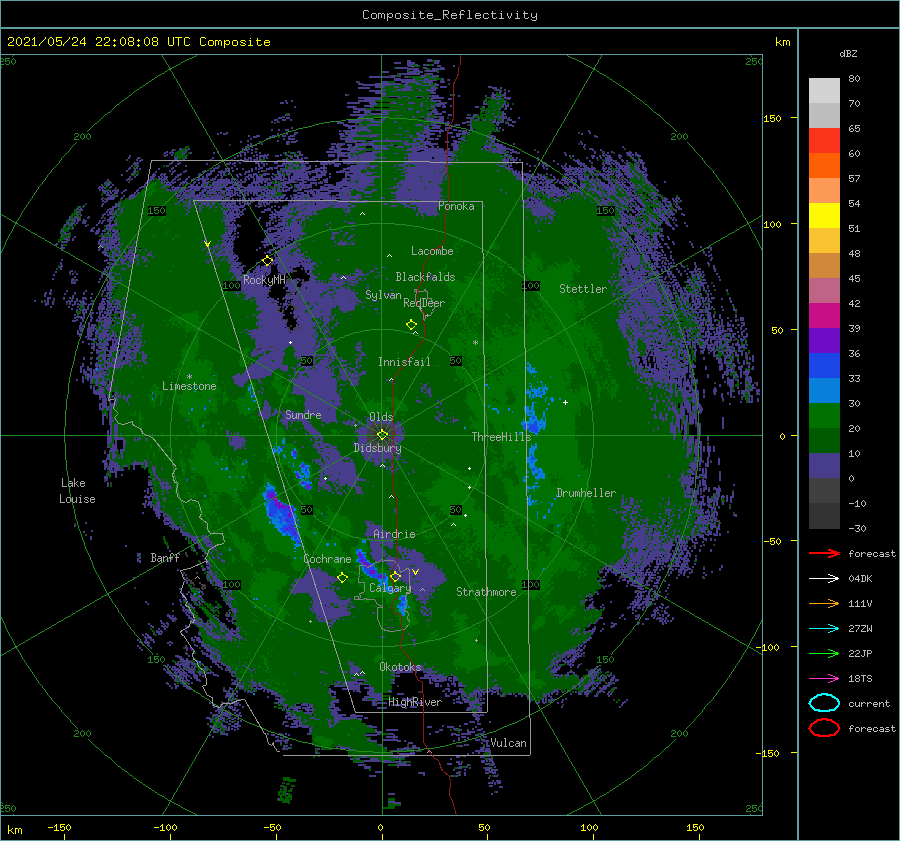The image size is (900, 841).
Task: Click the Innisfail label
Action: [x=404, y=362]
